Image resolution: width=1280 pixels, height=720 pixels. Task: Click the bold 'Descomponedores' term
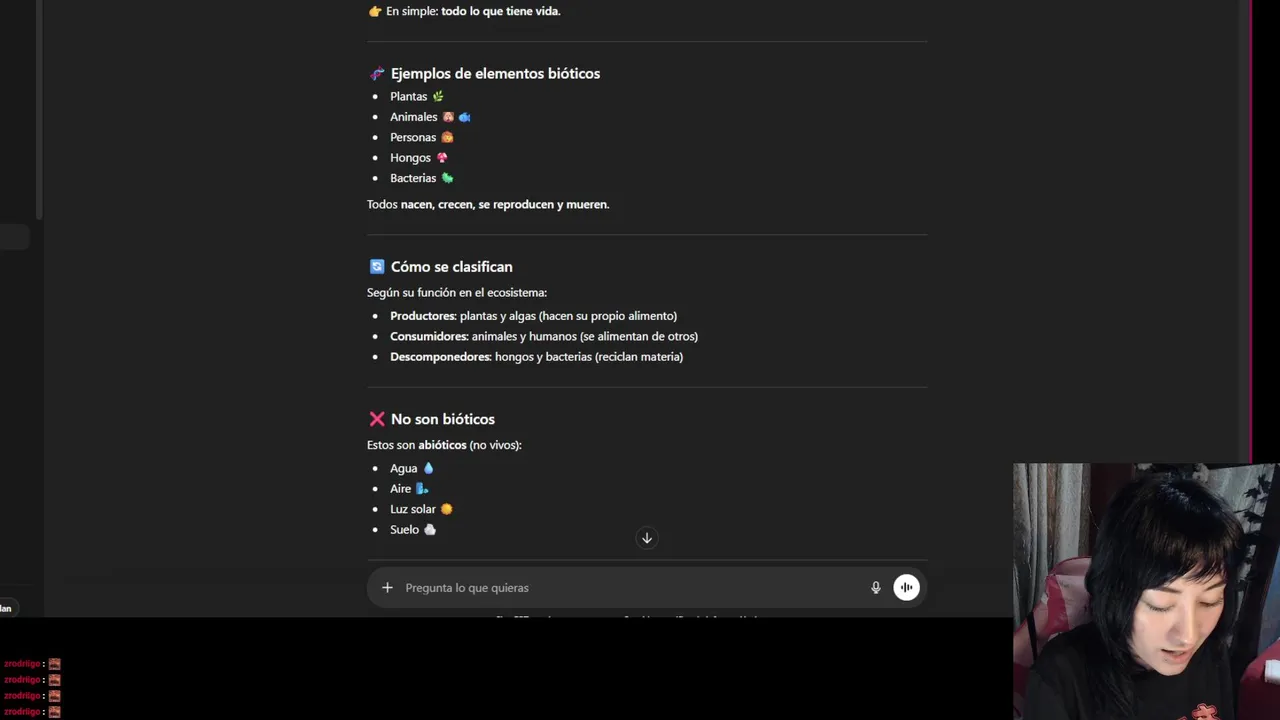440,357
